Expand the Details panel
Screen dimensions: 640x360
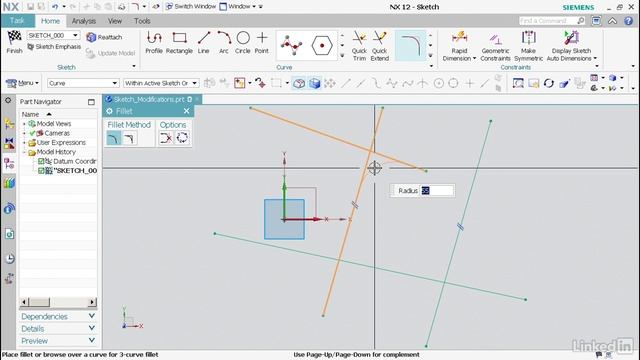58,329
